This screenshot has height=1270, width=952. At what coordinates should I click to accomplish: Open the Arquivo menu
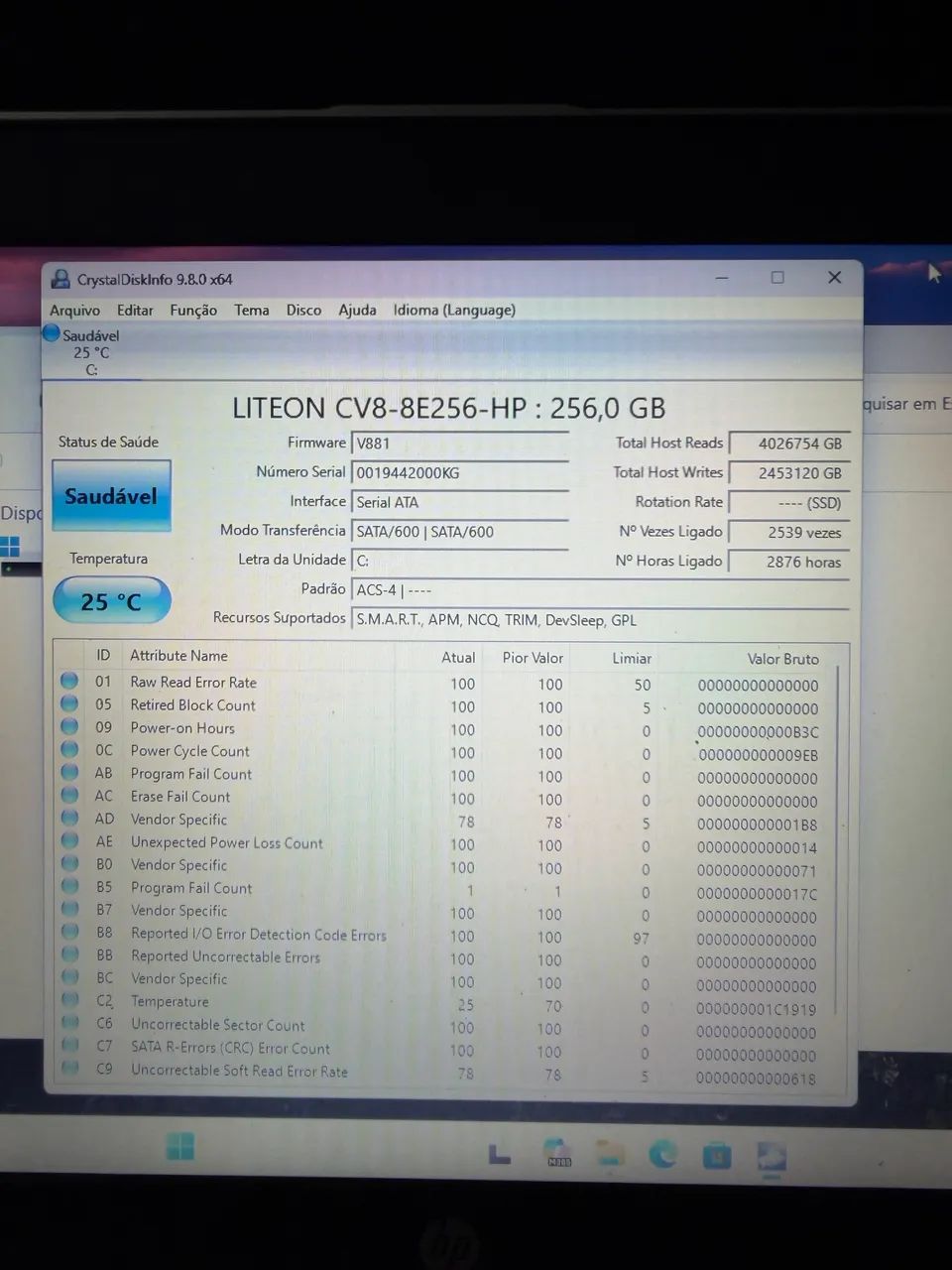point(74,311)
